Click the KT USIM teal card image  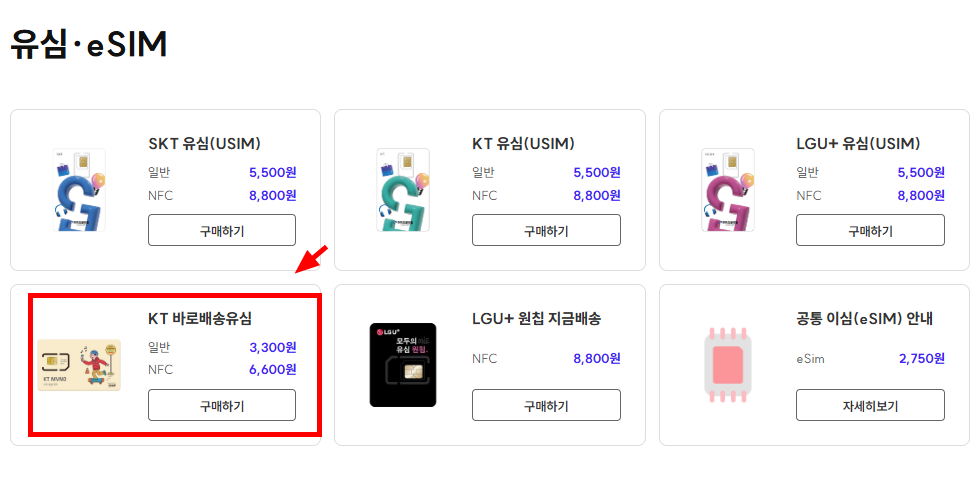point(403,190)
